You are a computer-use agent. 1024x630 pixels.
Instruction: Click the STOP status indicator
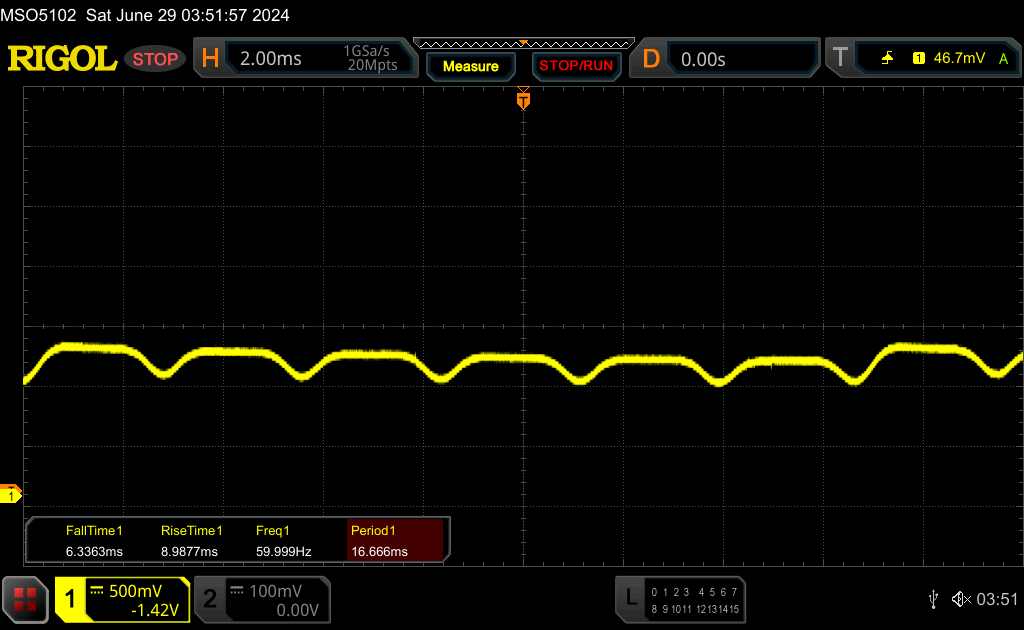click(x=155, y=59)
